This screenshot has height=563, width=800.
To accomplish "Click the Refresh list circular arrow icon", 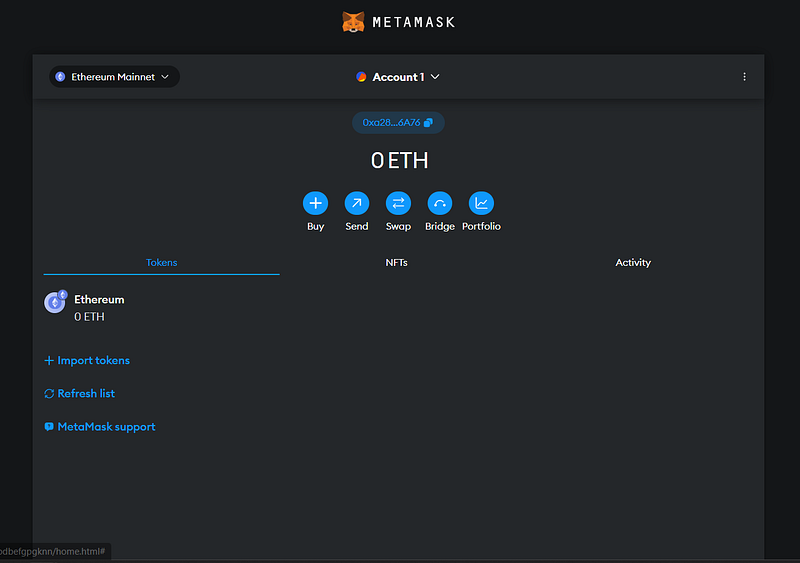I will click(x=49, y=394).
